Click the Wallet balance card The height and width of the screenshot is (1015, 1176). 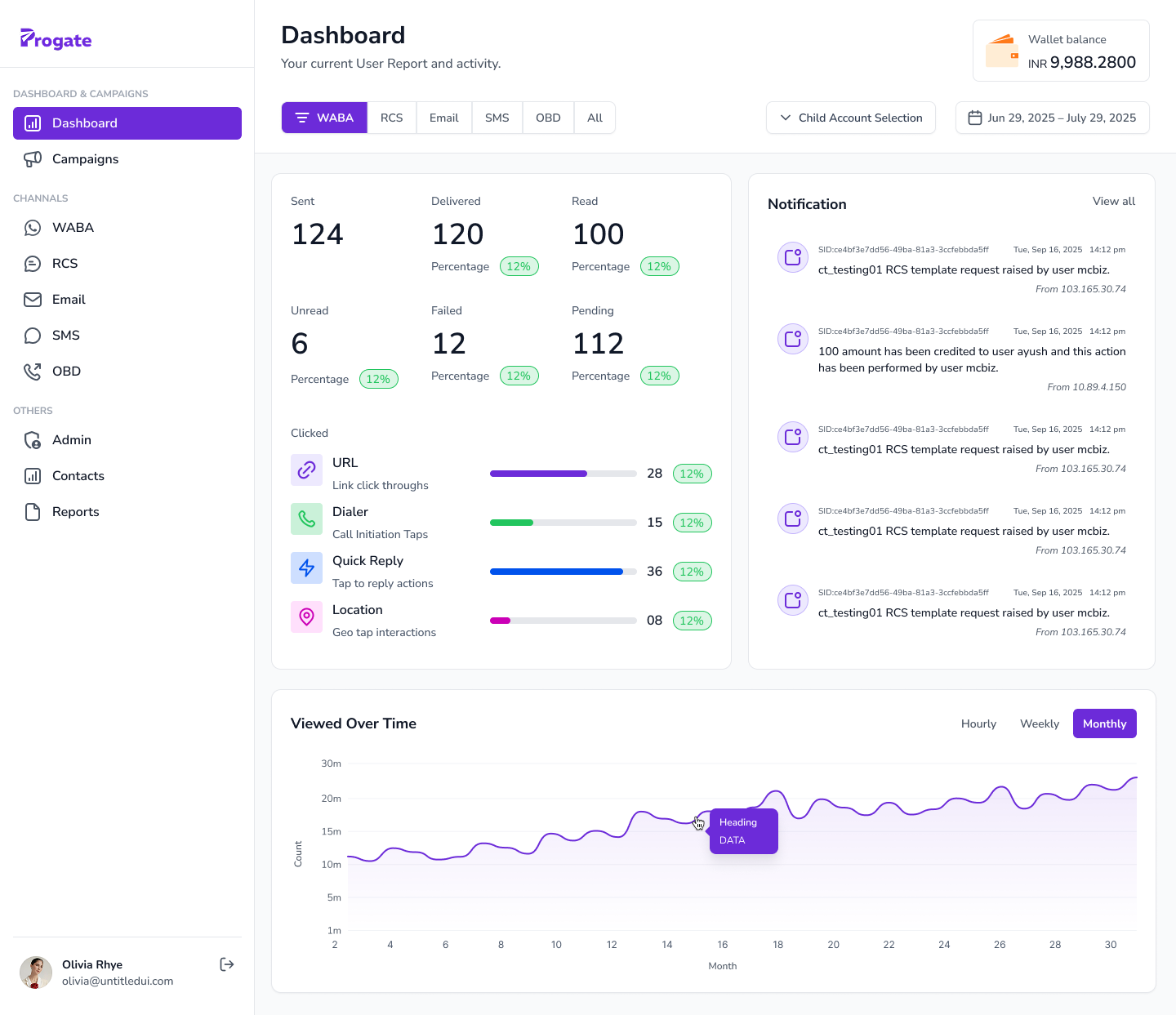tap(1061, 51)
